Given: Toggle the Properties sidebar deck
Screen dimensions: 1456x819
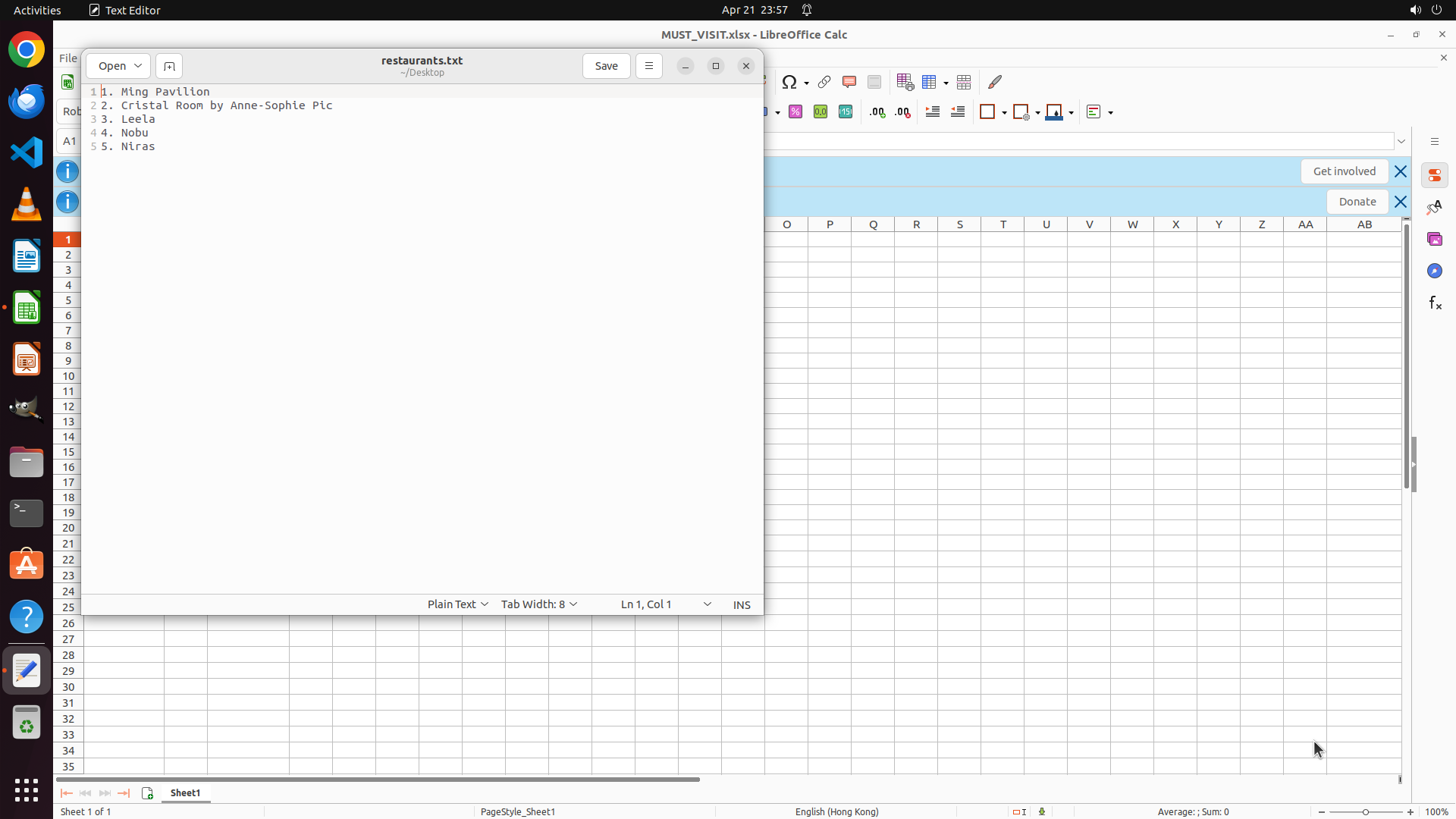Looking at the screenshot, I should [1435, 176].
